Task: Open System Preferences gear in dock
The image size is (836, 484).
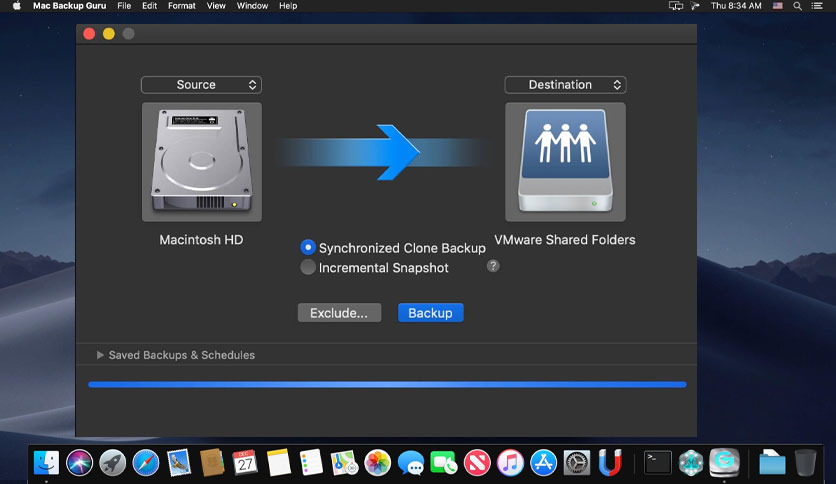Action: pos(577,462)
